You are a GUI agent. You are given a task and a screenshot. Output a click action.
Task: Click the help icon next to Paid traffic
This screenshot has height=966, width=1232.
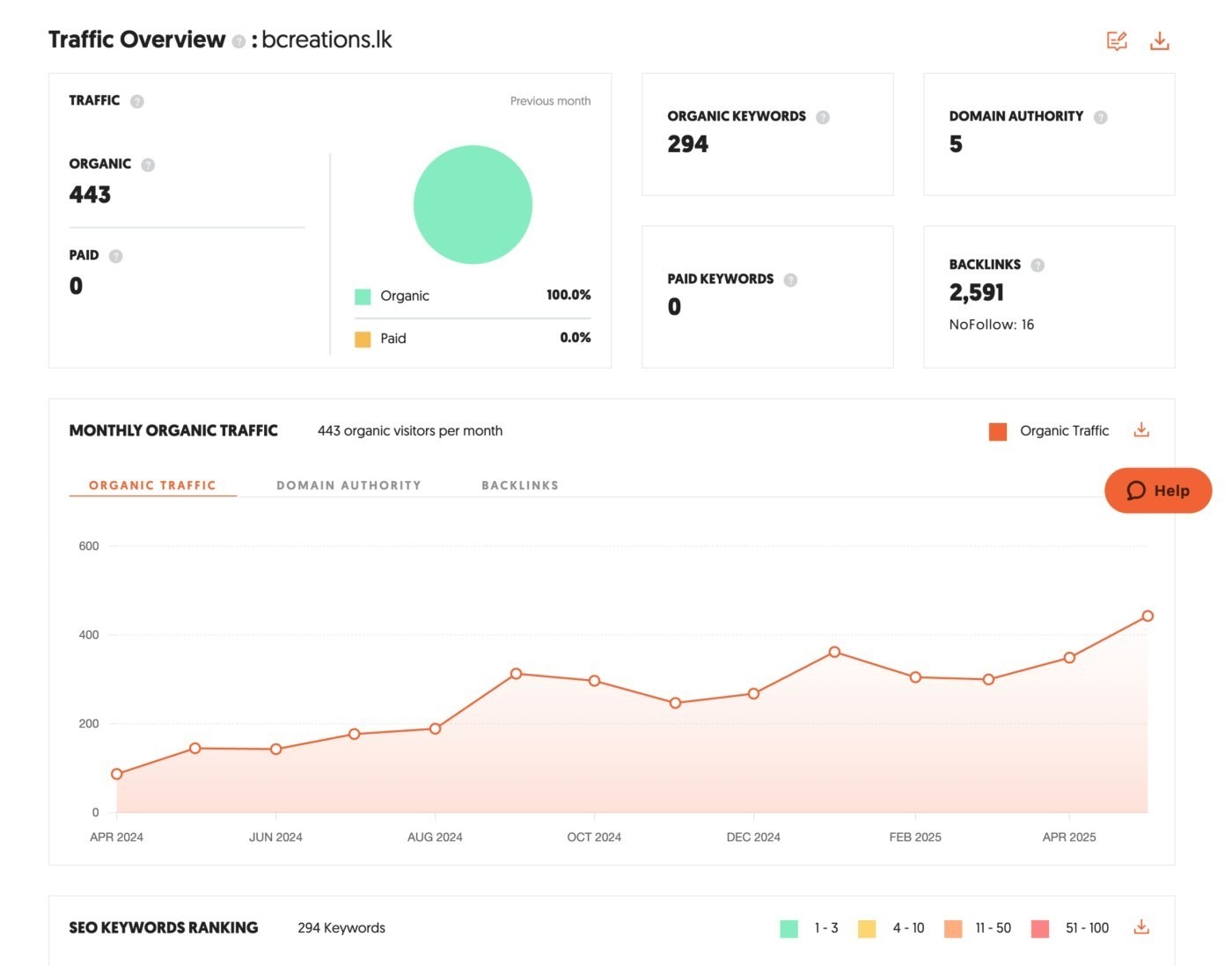coord(115,256)
